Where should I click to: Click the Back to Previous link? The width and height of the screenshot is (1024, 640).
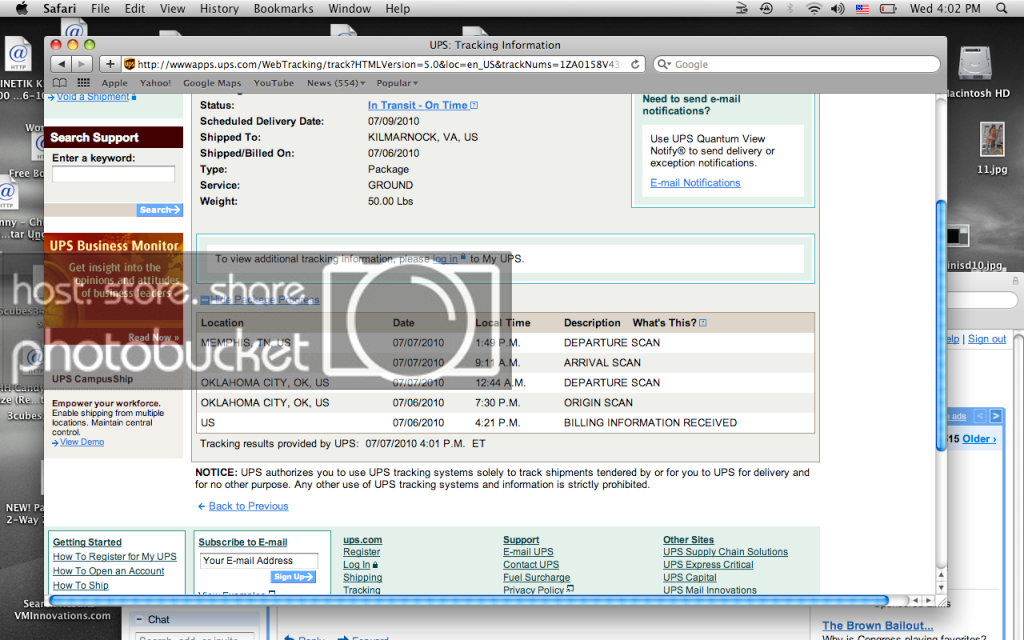(248, 506)
